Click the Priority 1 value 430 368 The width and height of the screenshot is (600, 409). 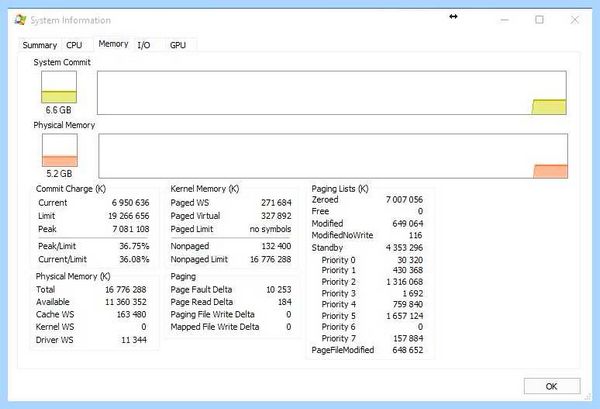[408, 270]
